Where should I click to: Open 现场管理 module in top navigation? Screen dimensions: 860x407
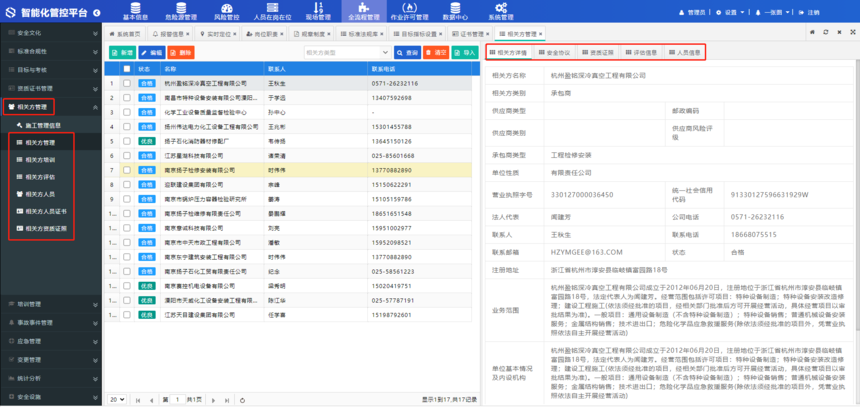tap(318, 10)
